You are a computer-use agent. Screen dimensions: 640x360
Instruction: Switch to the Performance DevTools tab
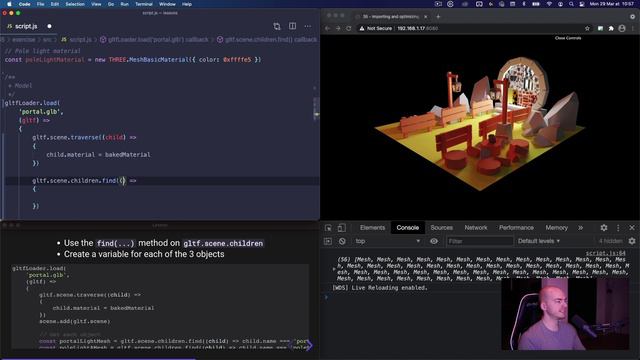(516, 228)
